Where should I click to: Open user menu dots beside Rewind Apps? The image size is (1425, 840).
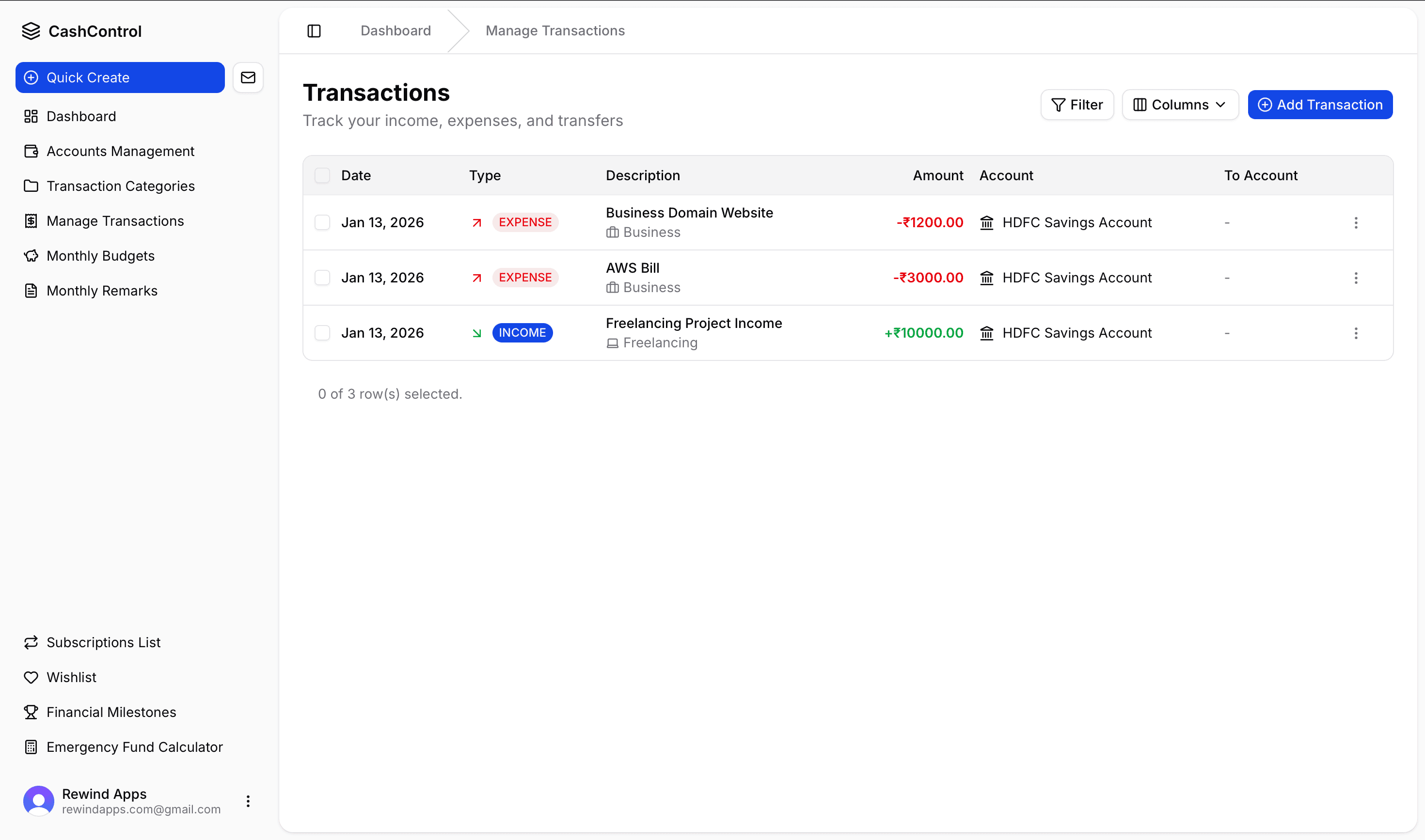tap(248, 801)
